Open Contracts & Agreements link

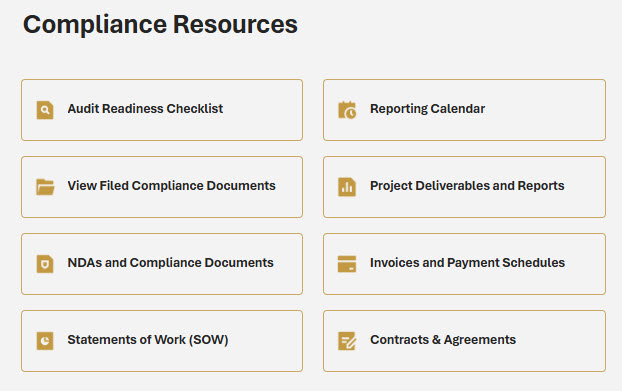[x=443, y=340]
